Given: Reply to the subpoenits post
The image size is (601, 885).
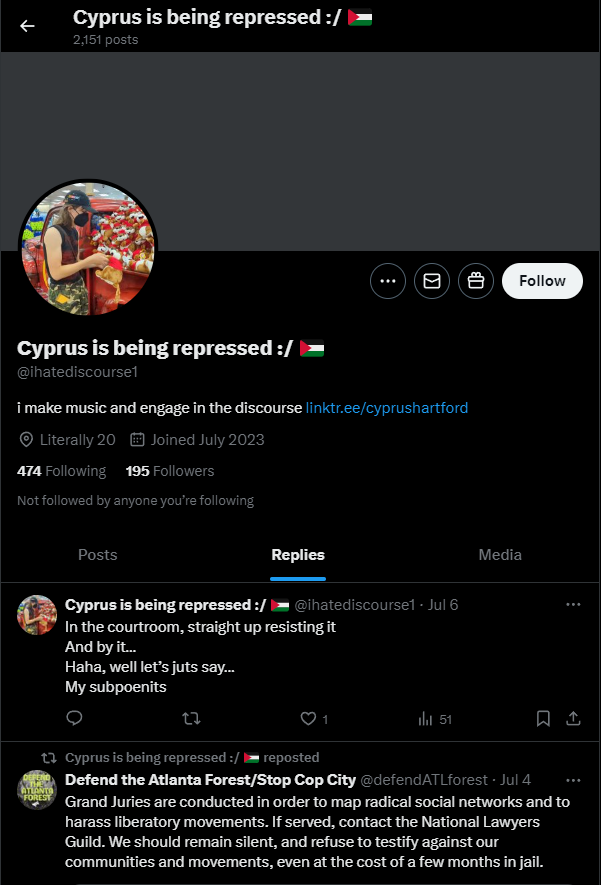Looking at the screenshot, I should [x=74, y=718].
